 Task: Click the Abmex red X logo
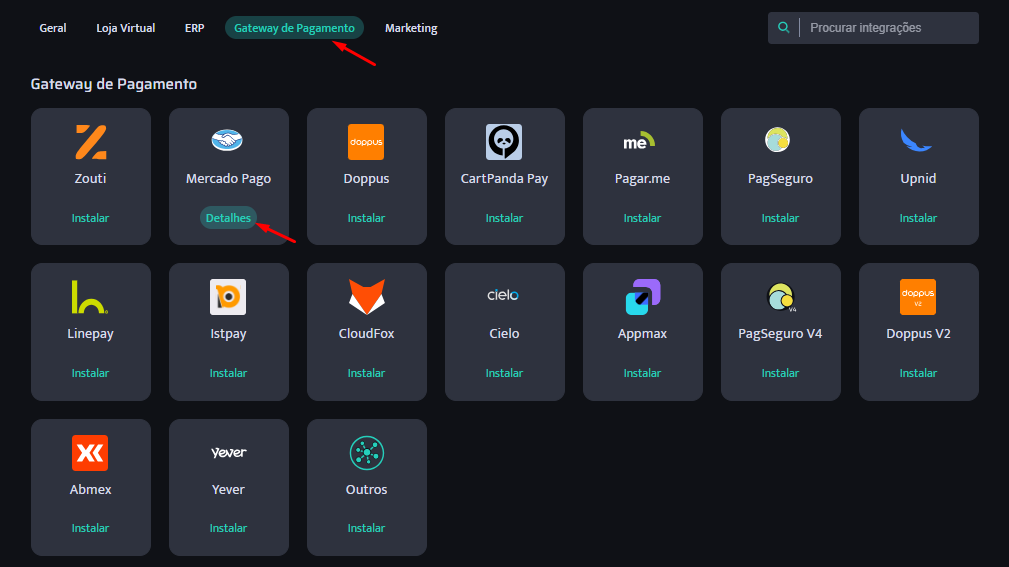click(x=90, y=453)
